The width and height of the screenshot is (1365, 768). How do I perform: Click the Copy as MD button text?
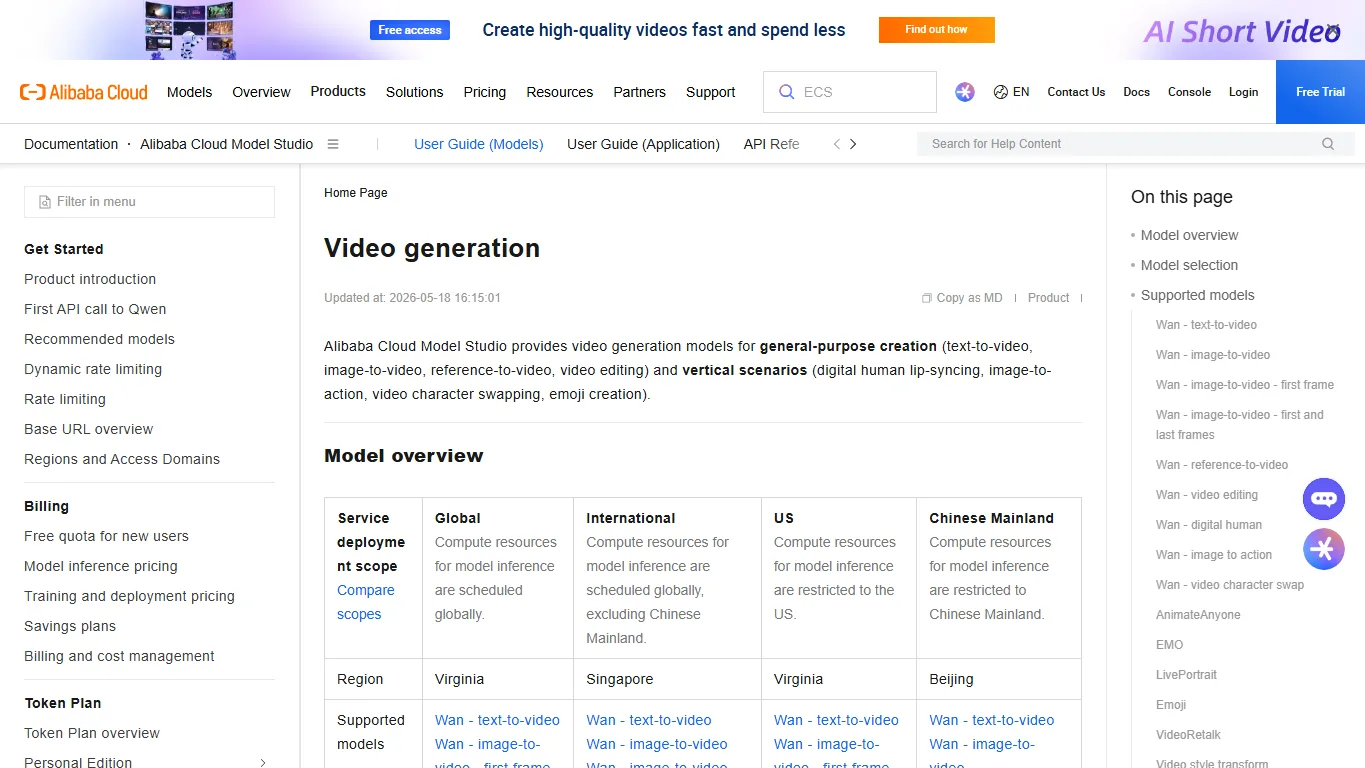point(969,298)
